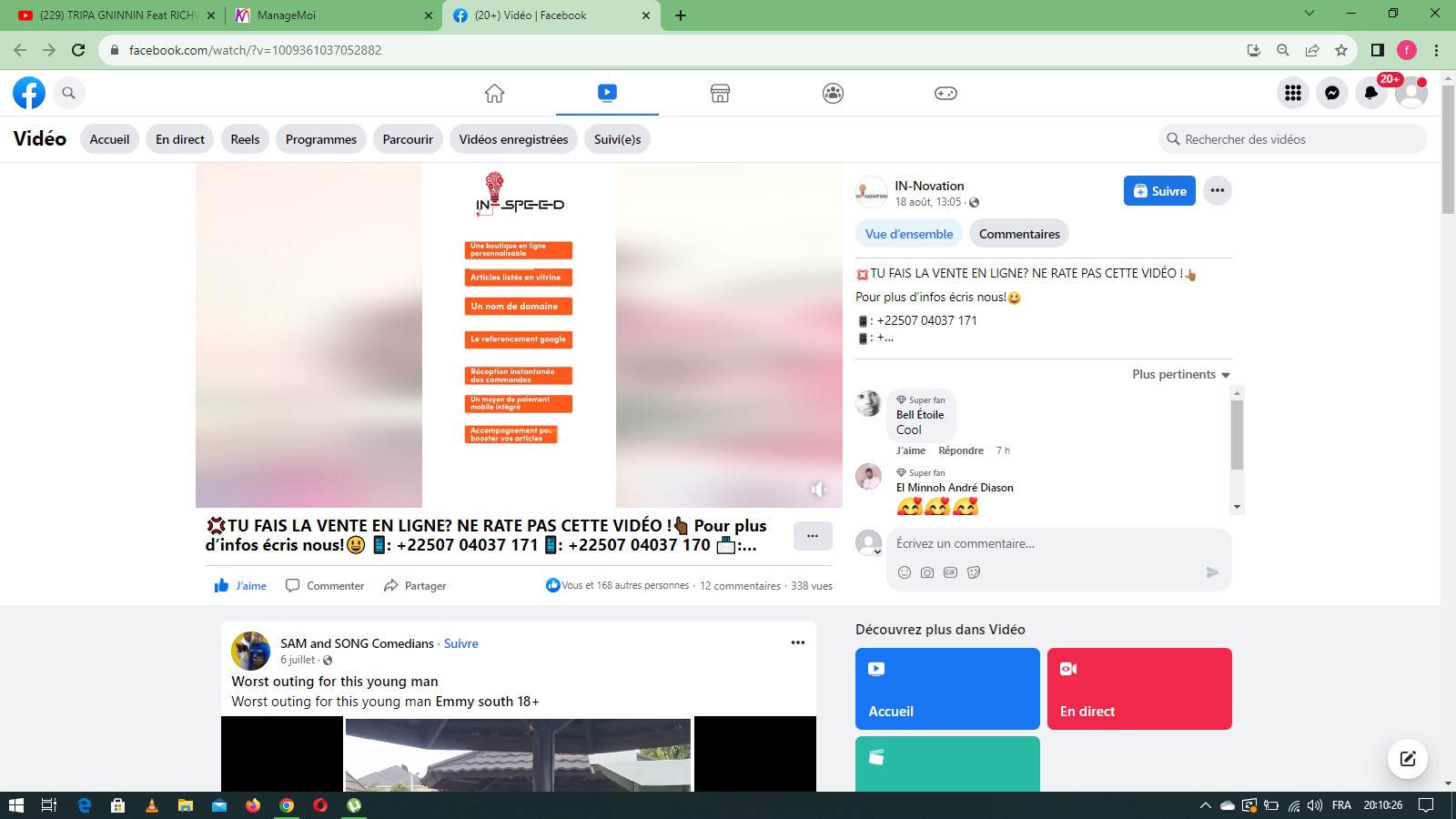This screenshot has height=819, width=1456.
Task: Click the Facebook search magnifier icon
Action: pyautogui.click(x=68, y=93)
